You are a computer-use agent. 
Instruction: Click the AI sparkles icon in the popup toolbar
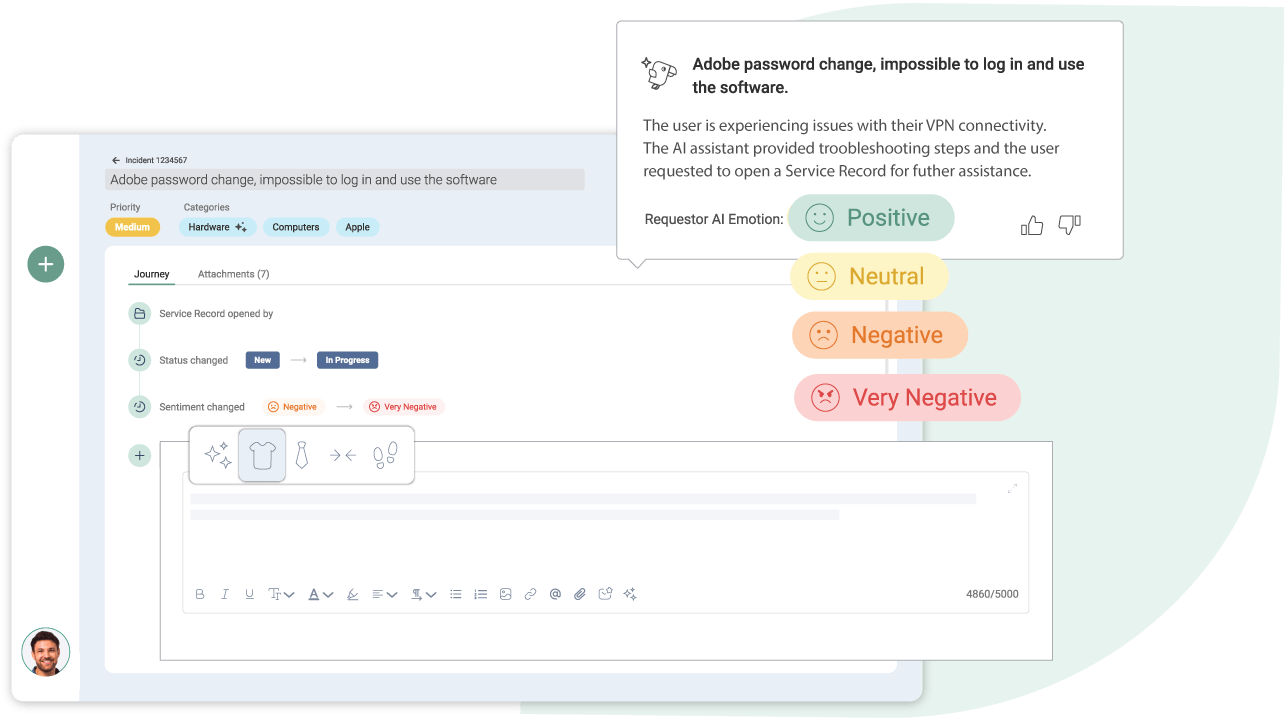tap(218, 456)
